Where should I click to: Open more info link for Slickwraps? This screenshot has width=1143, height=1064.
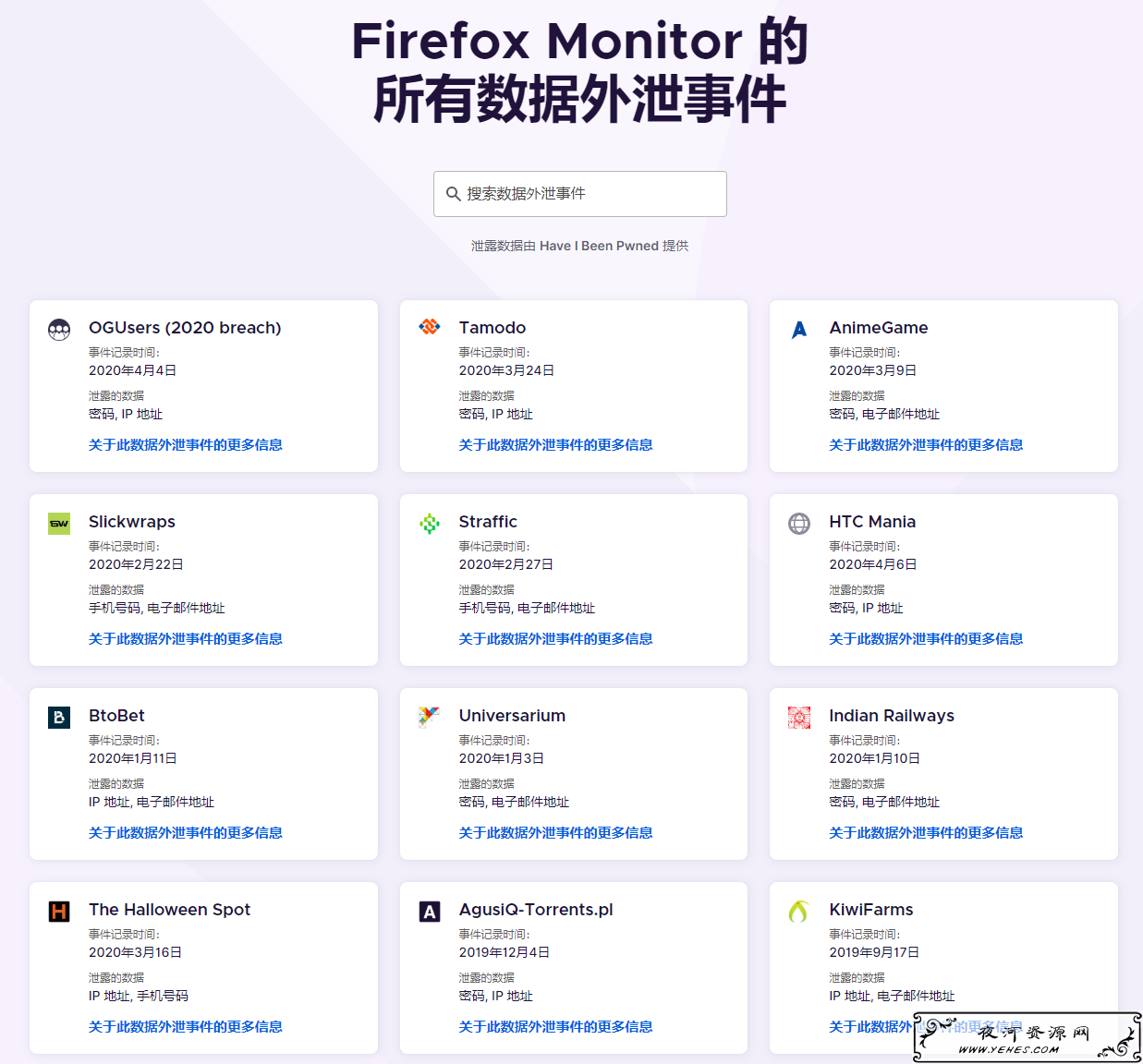(186, 639)
